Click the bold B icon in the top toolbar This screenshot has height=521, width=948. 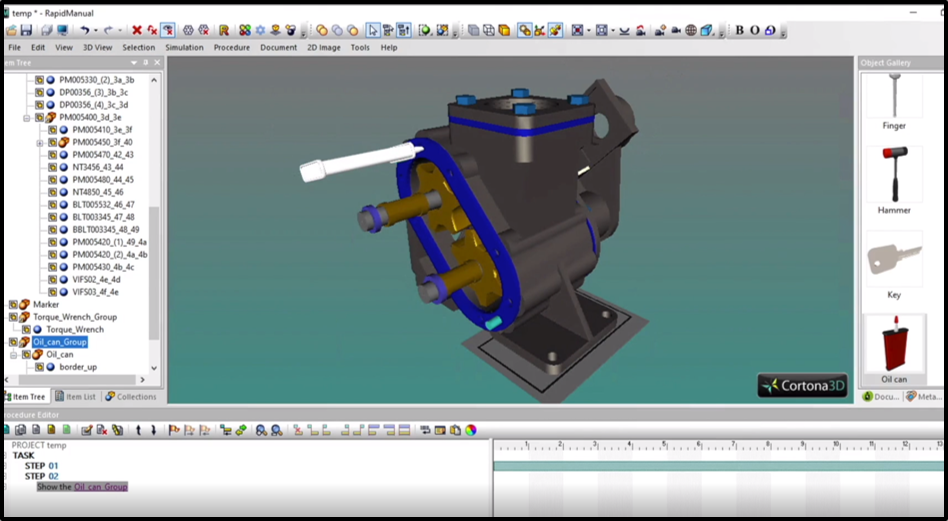tap(739, 30)
